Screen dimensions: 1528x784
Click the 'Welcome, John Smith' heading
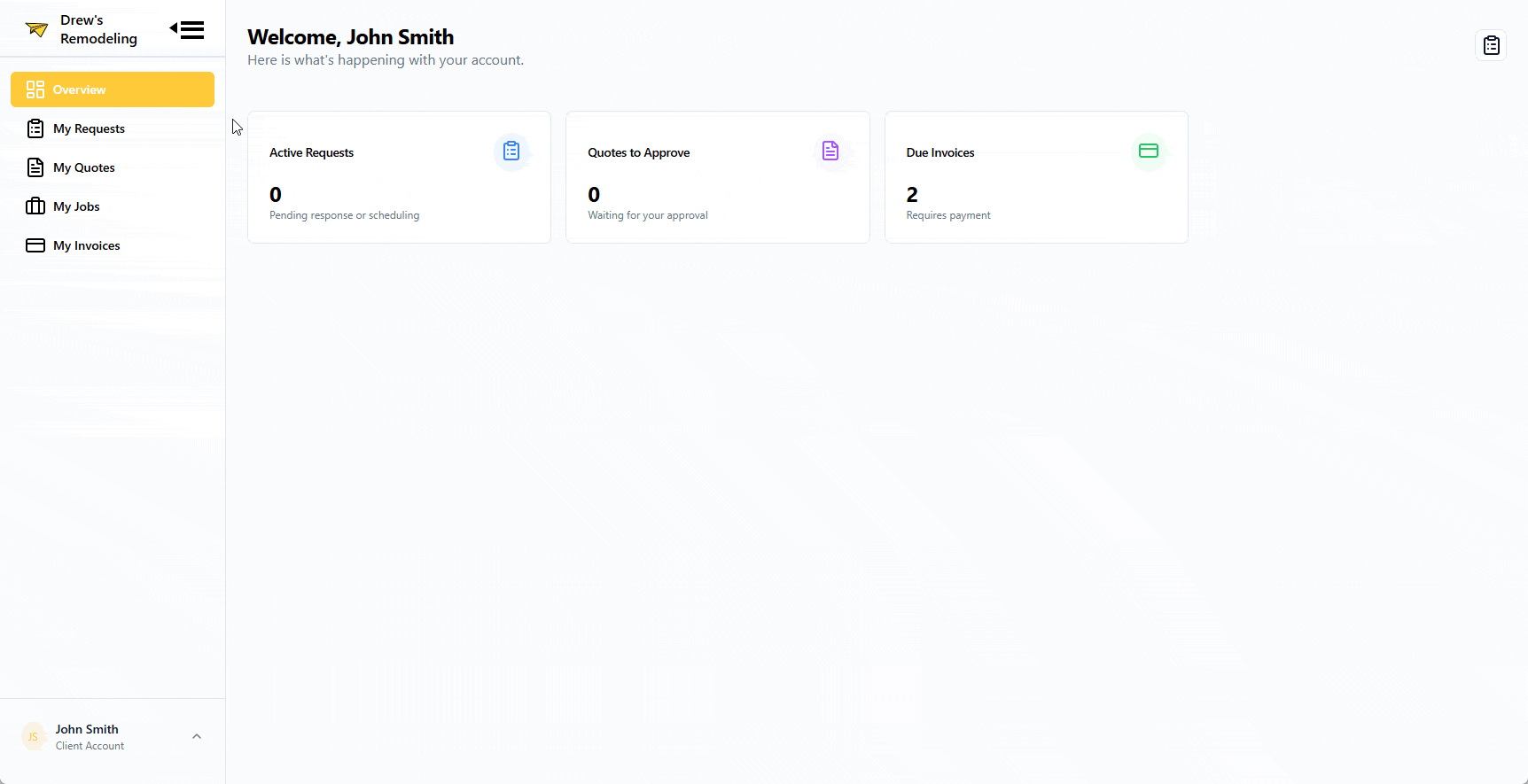pos(350,36)
